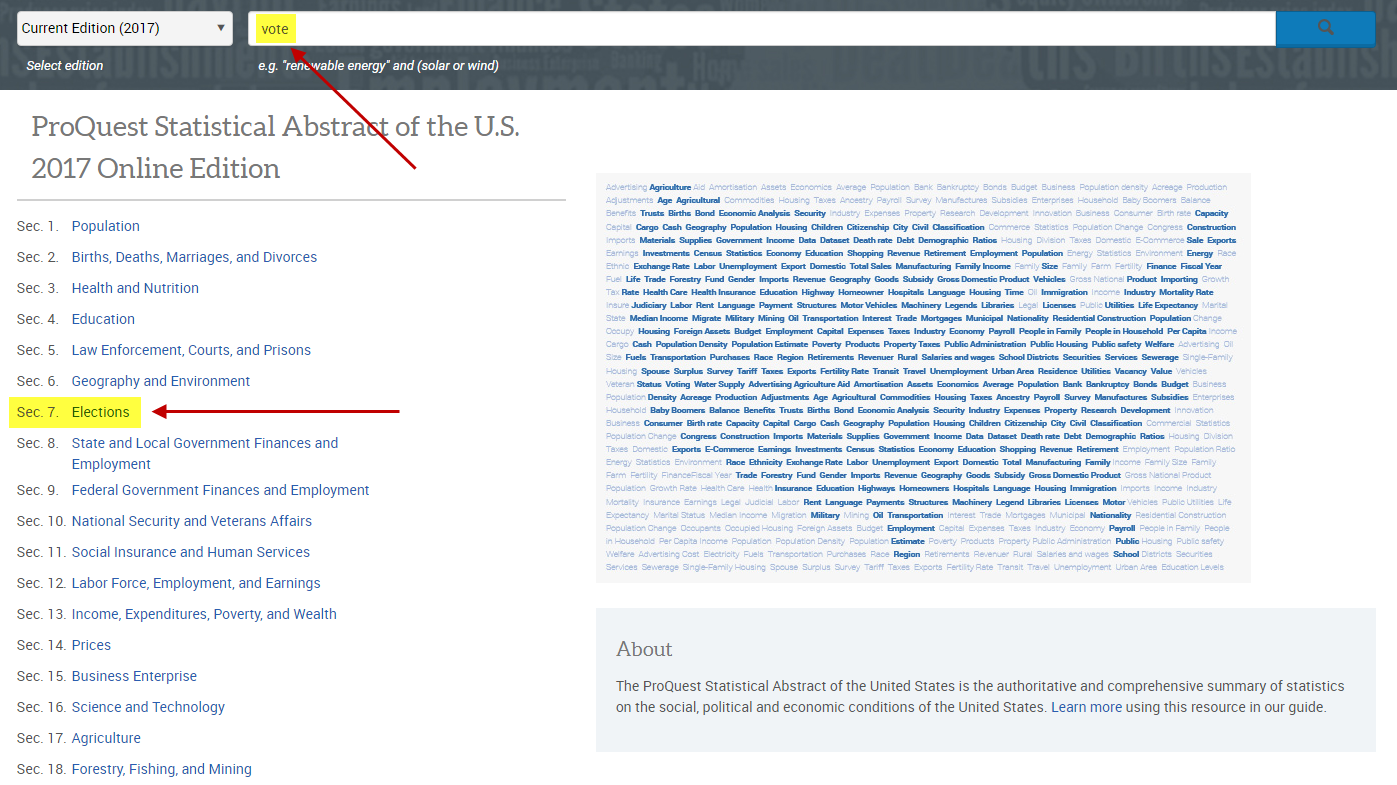The height and width of the screenshot is (785, 1397).
Task: Open State and Local Government Finances link
Action: click(x=205, y=453)
